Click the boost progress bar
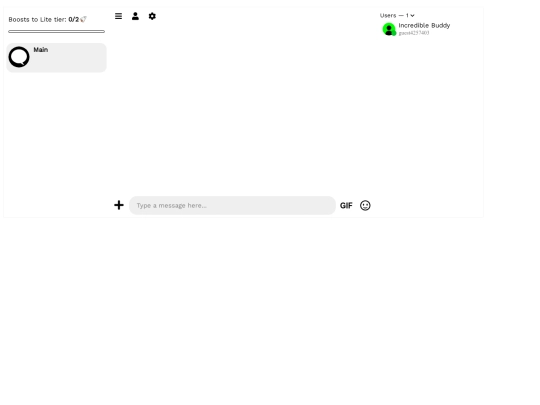 (56, 31)
